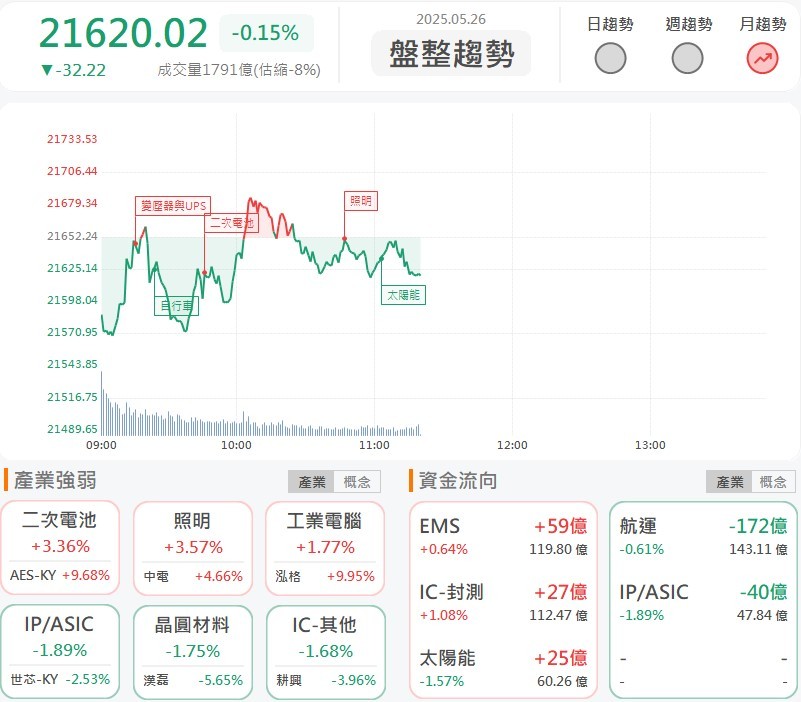Switch 產業強弱 panel to 概念 tab
The height and width of the screenshot is (702, 801).
pyautogui.click(x=356, y=482)
